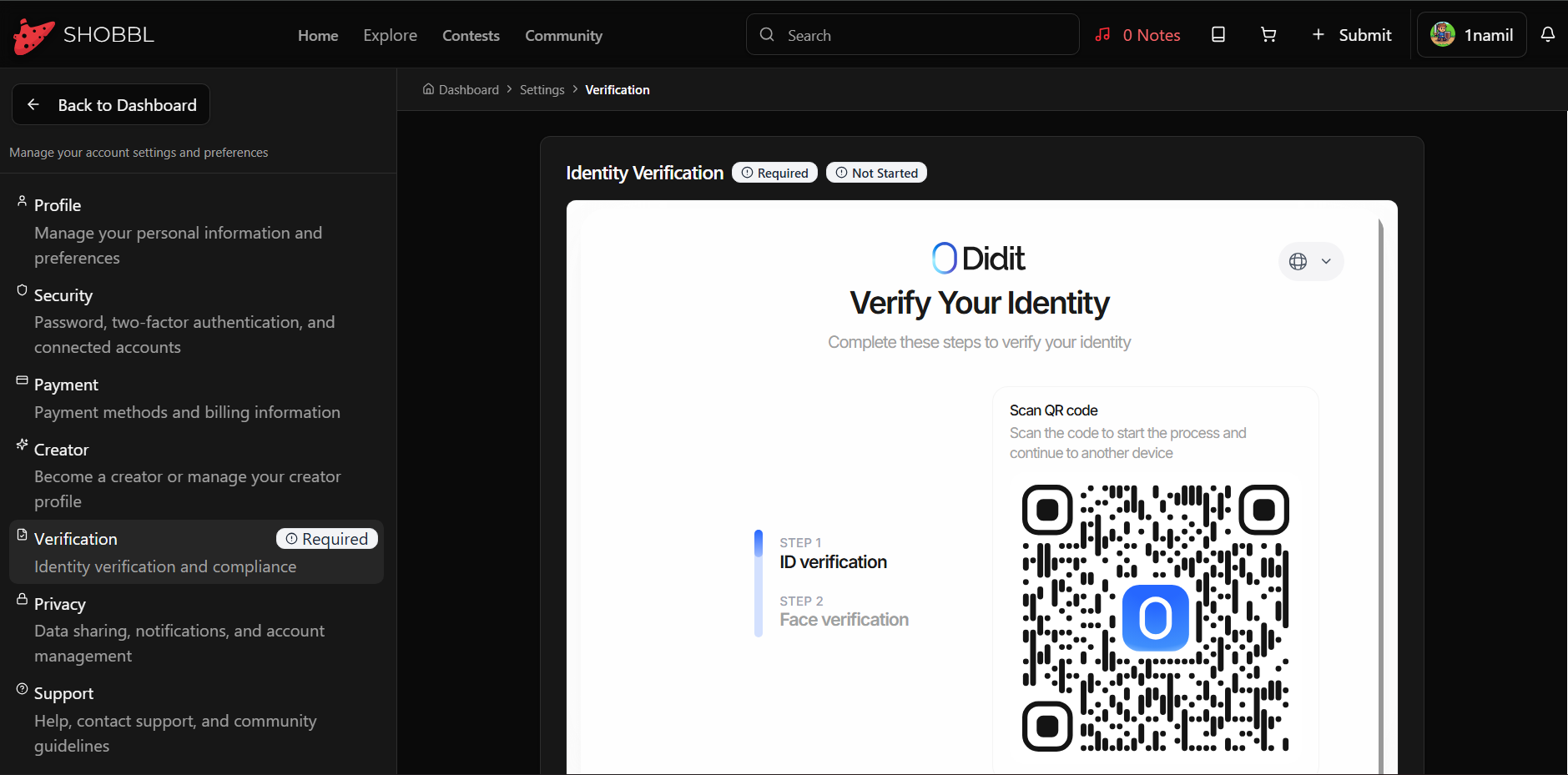
Task: Click the Back to Dashboard button
Action: click(110, 103)
